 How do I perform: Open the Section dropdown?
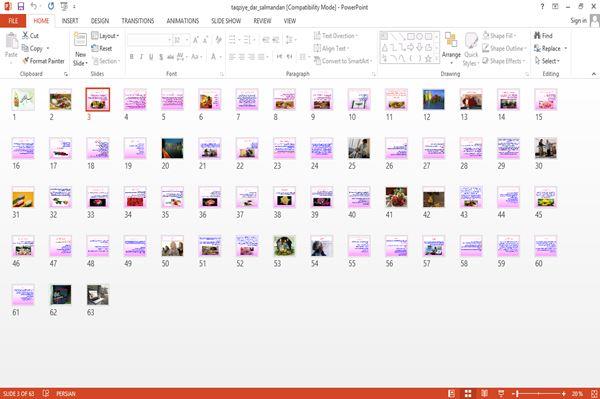tap(106, 61)
